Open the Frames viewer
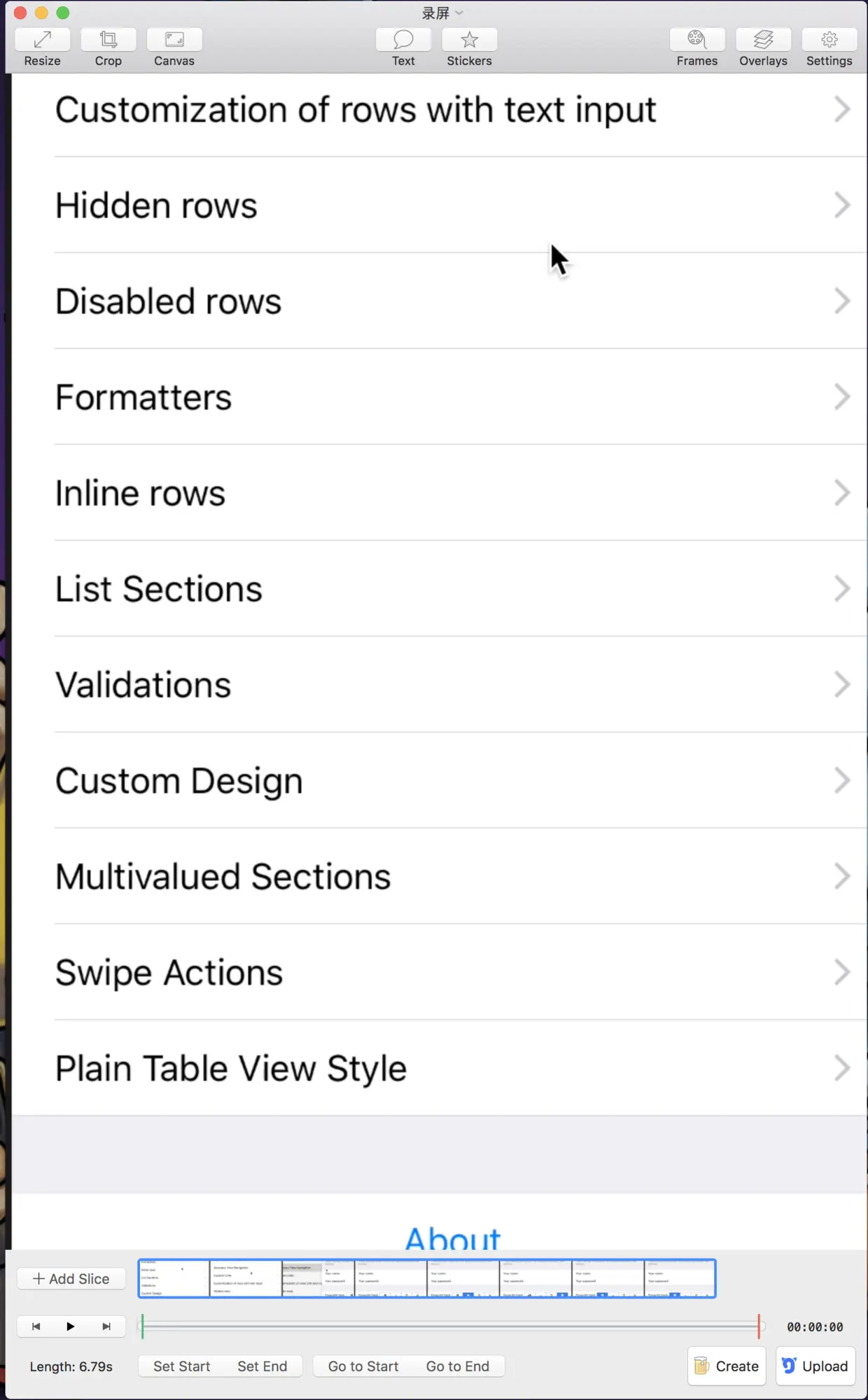This screenshot has height=1400, width=868. (696, 40)
